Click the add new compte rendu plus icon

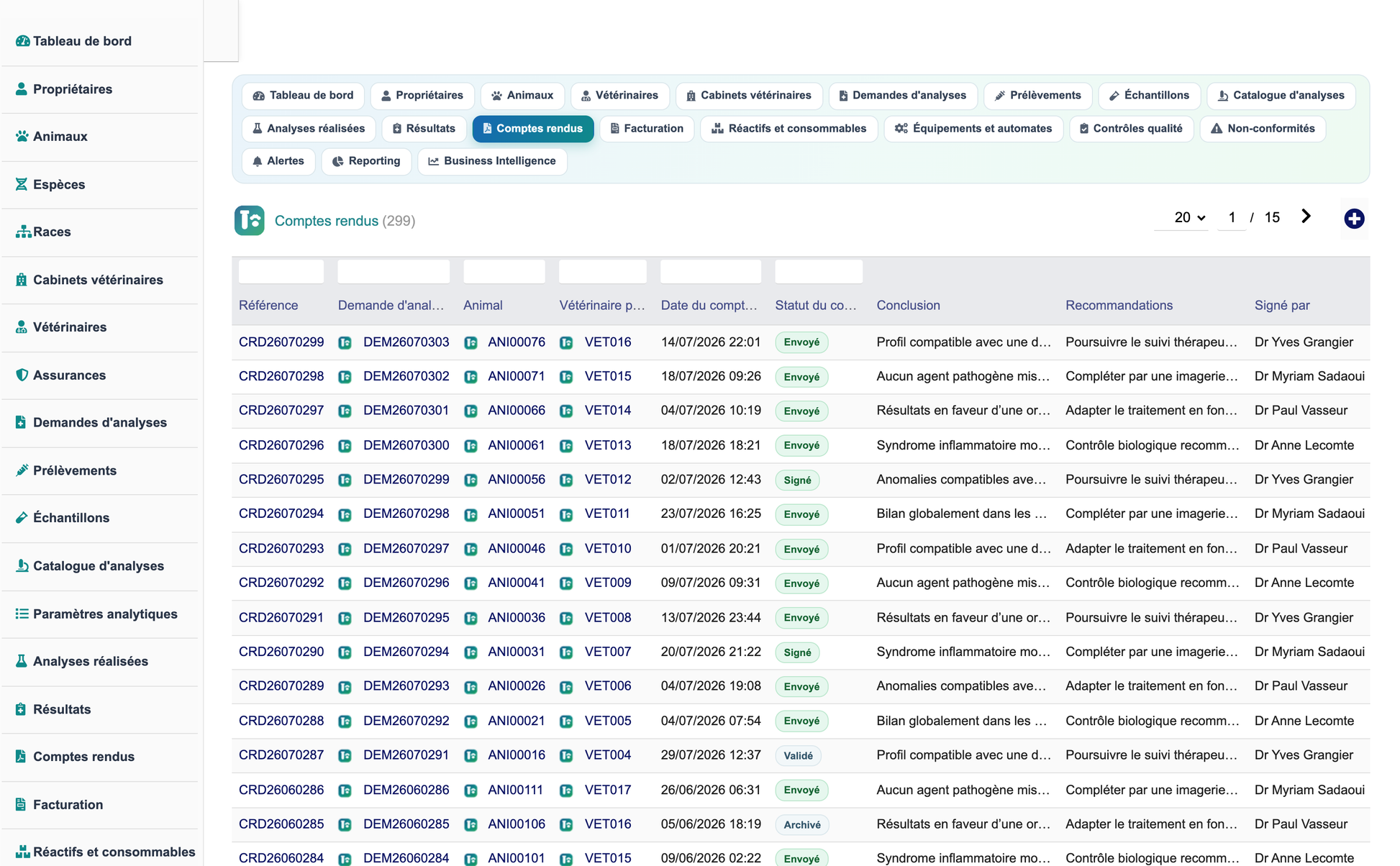tap(1354, 219)
